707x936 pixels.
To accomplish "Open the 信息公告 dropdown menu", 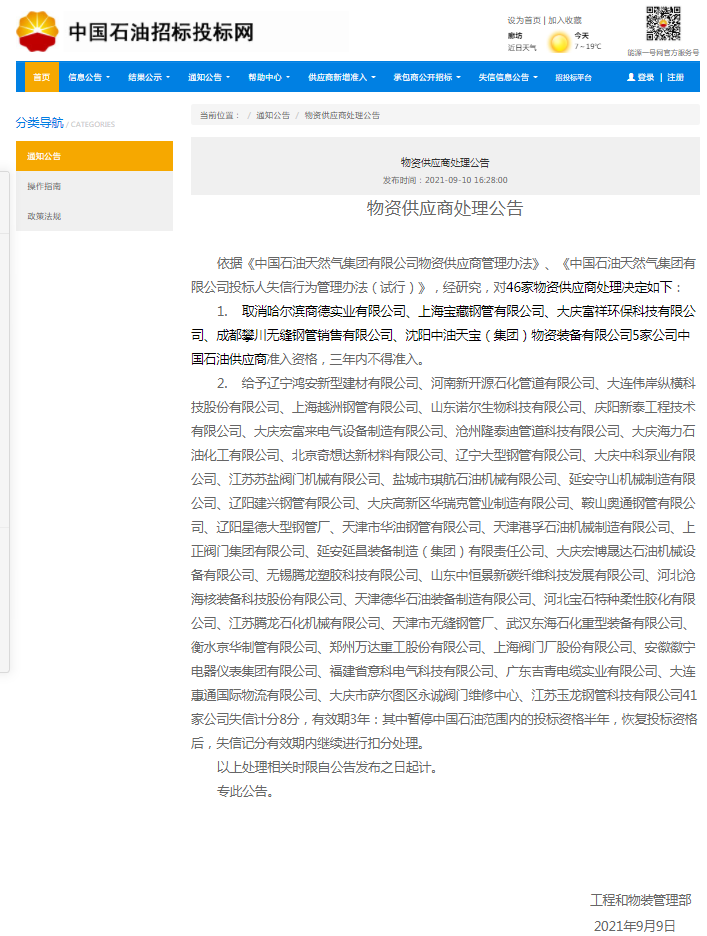I will 89,77.
